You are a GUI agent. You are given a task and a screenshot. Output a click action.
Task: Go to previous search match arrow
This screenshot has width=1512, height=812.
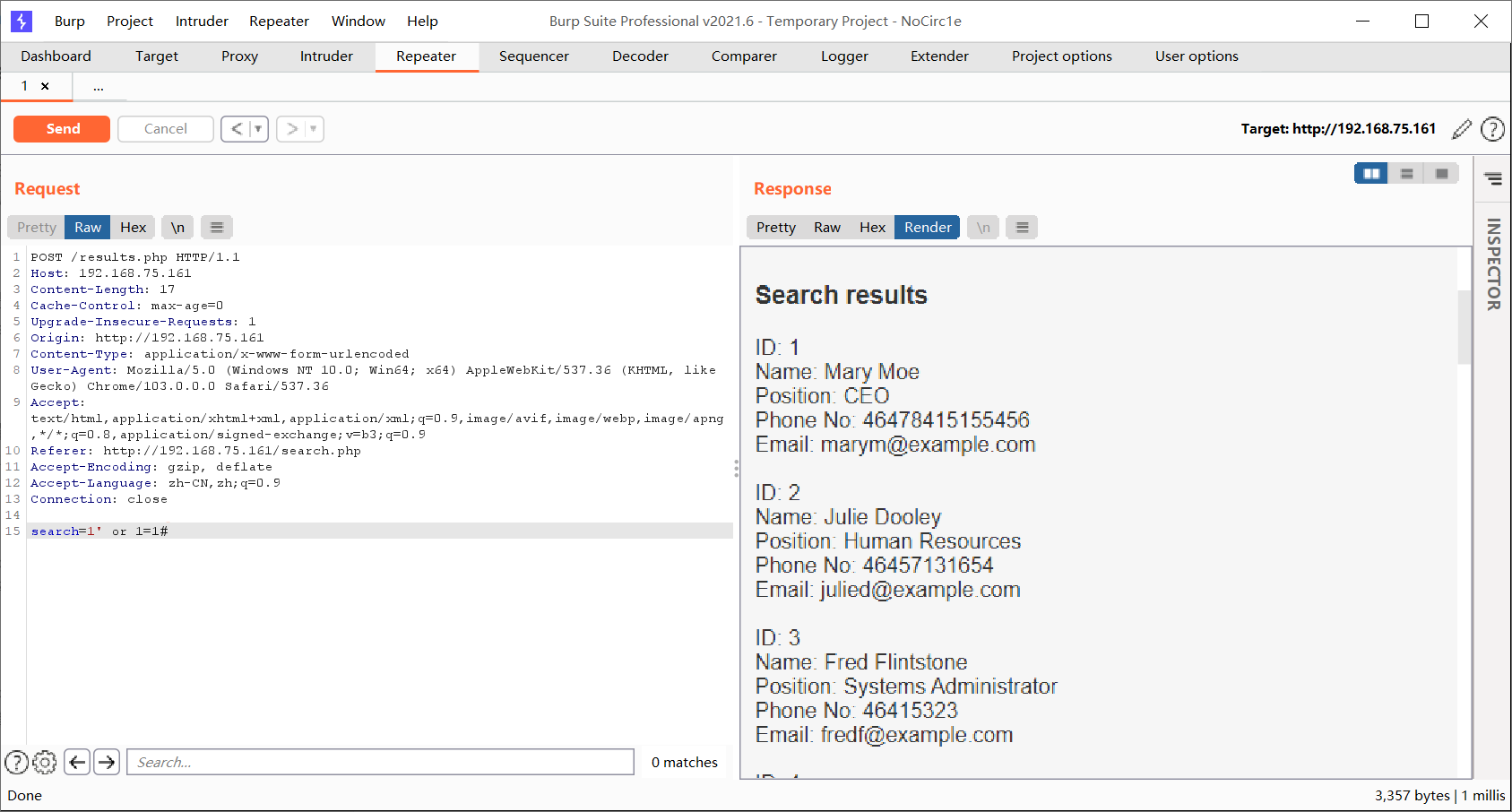point(77,763)
